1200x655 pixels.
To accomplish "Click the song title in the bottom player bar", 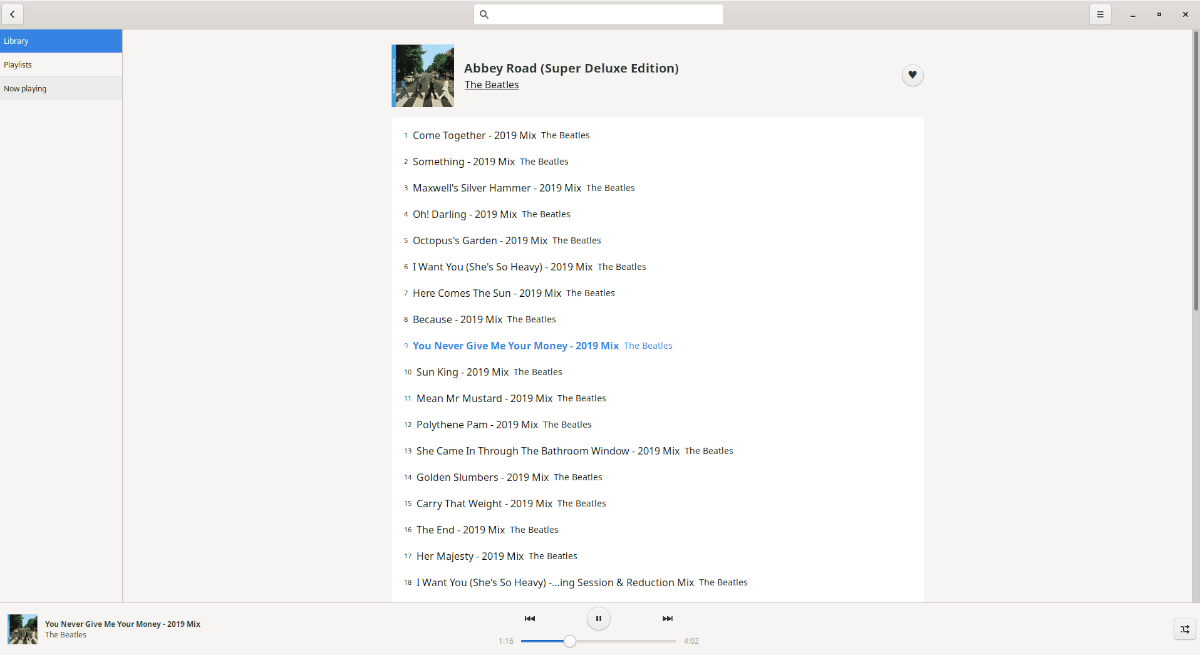I will [x=122, y=624].
